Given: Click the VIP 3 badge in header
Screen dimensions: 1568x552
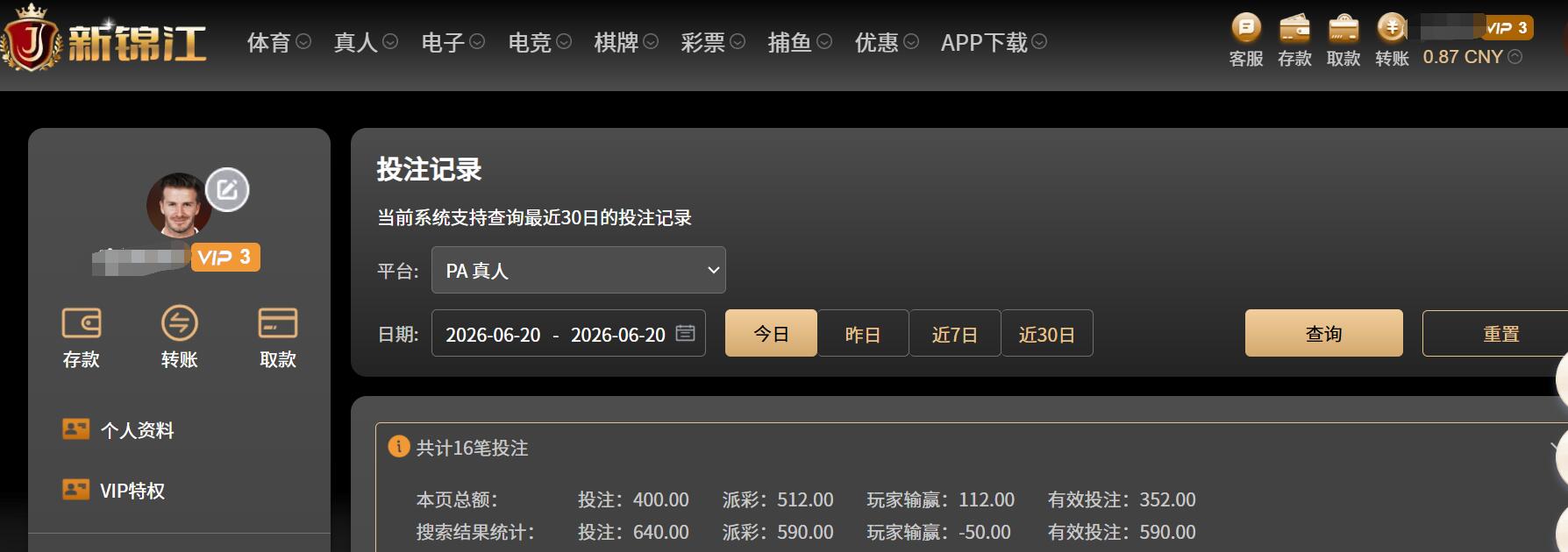Looking at the screenshot, I should pyautogui.click(x=1508, y=28).
